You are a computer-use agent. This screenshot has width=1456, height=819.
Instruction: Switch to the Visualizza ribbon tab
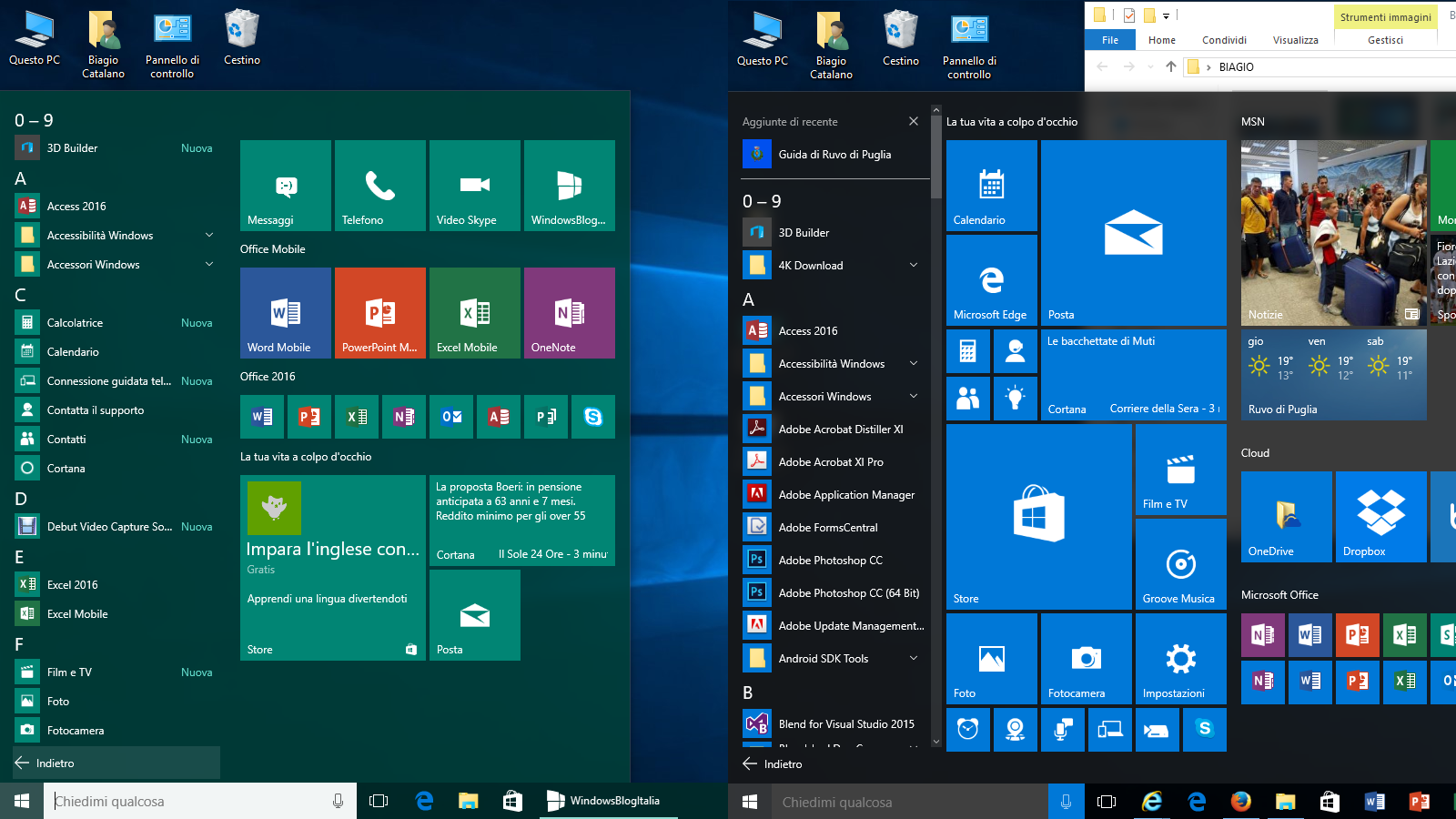point(1296,40)
